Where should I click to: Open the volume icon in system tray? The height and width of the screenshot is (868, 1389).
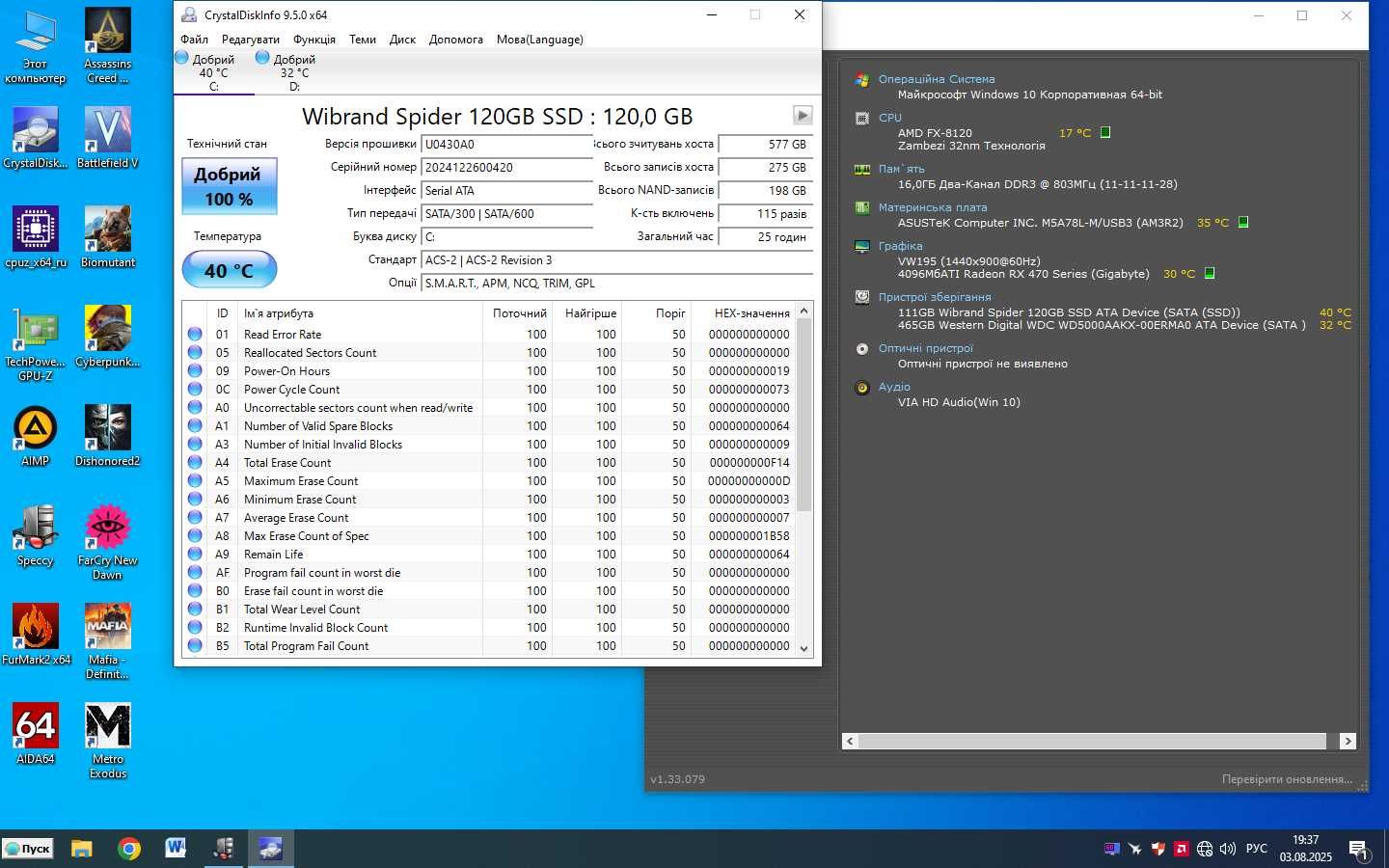tap(1228, 849)
